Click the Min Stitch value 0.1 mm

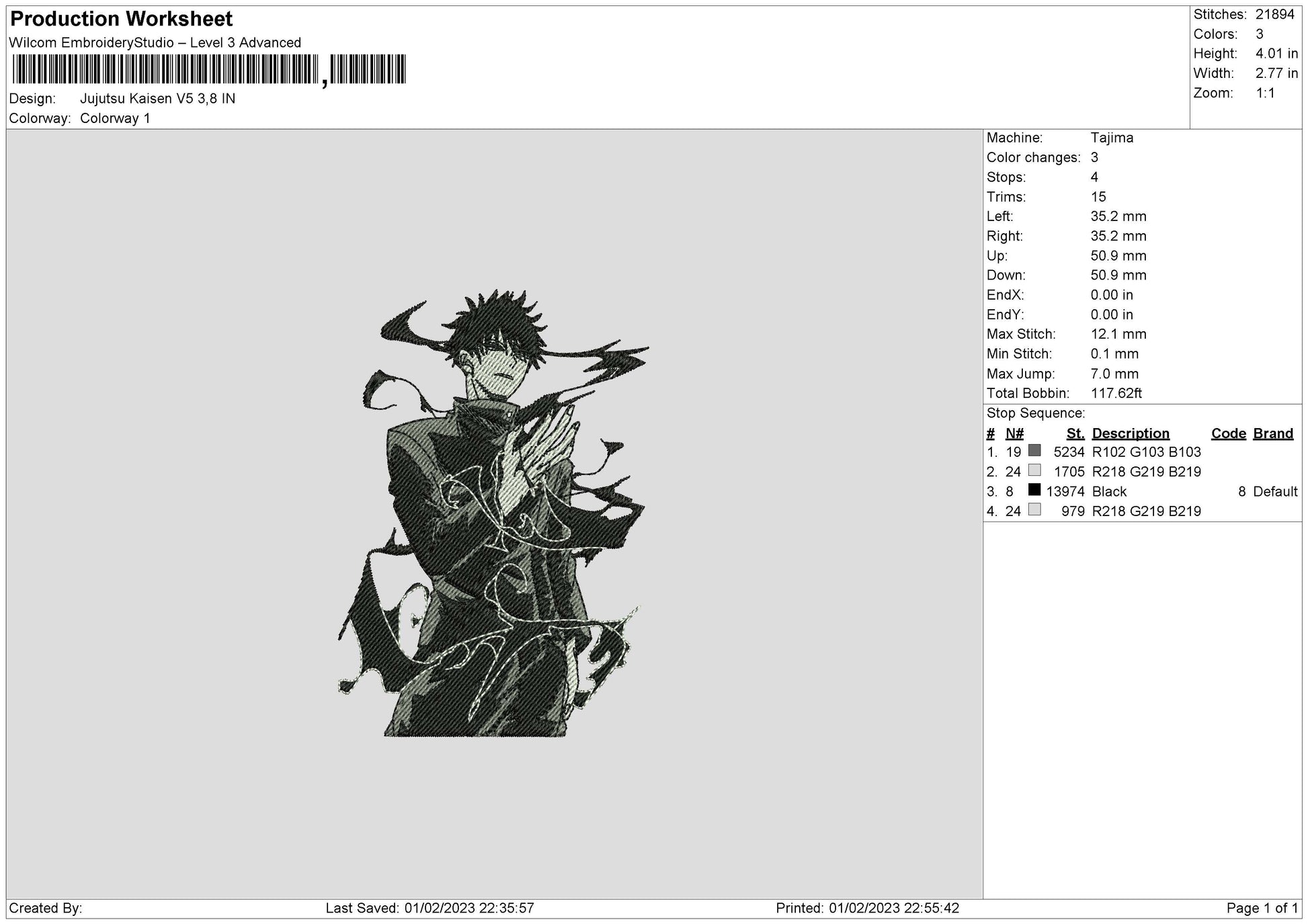pyautogui.click(x=1114, y=354)
